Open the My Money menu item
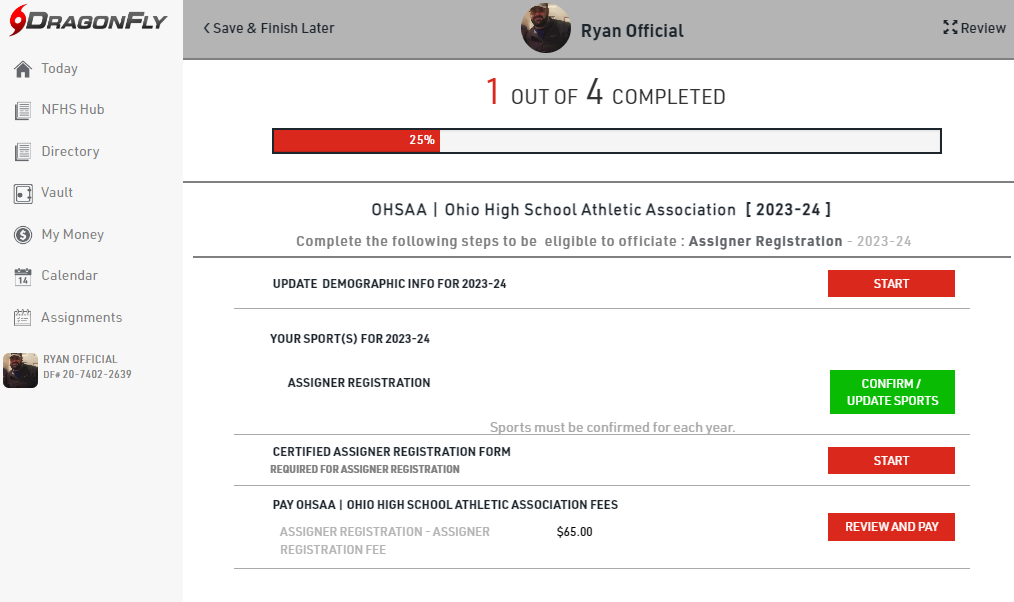This screenshot has width=1014, height=602. tap(72, 235)
